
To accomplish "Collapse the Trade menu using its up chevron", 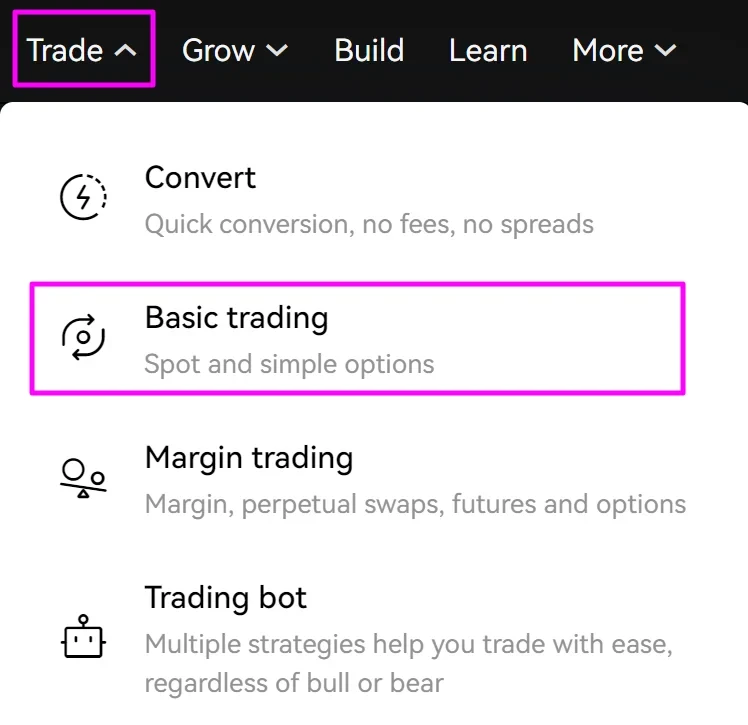I will click(127, 50).
